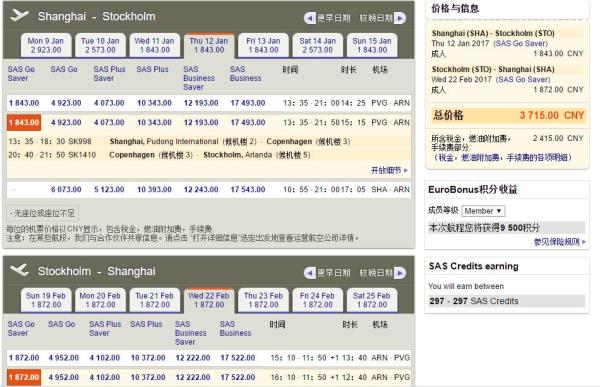
Task: Select the Mon 20 Feb return date tab
Action: [x=100, y=300]
